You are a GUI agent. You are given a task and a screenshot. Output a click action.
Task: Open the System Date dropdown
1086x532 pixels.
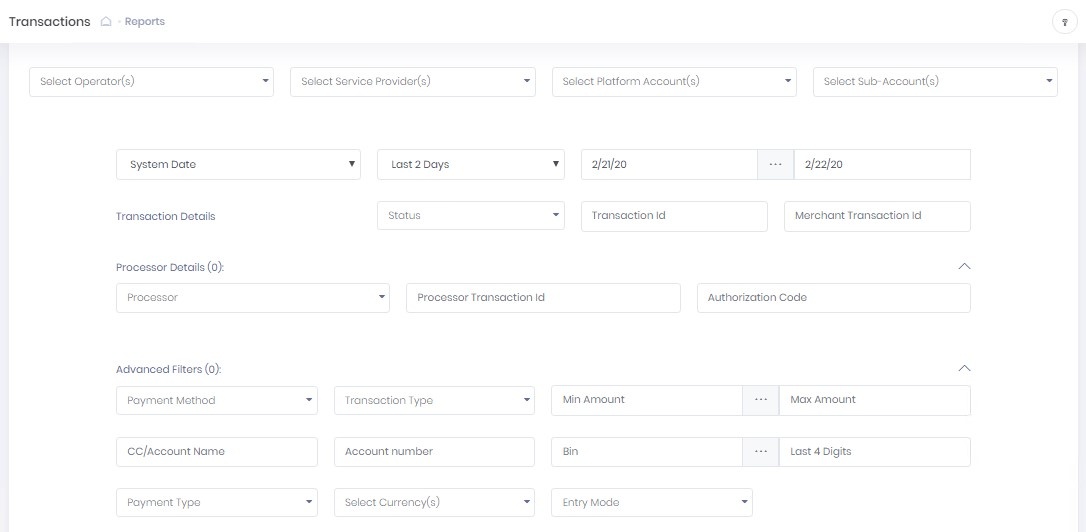click(238, 165)
